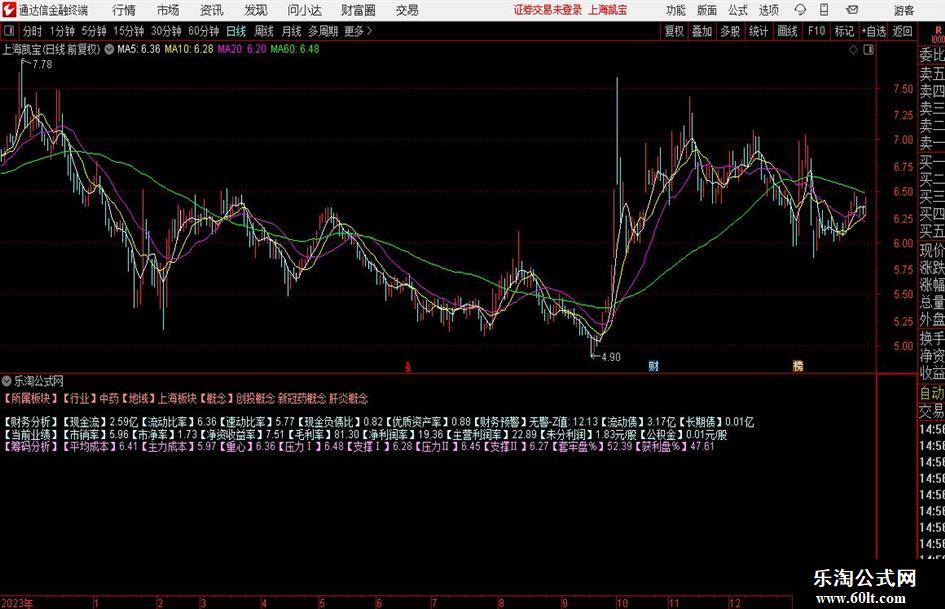The image size is (945, 609).
Task: Click the 复权 toolbar button
Action: click(x=674, y=31)
